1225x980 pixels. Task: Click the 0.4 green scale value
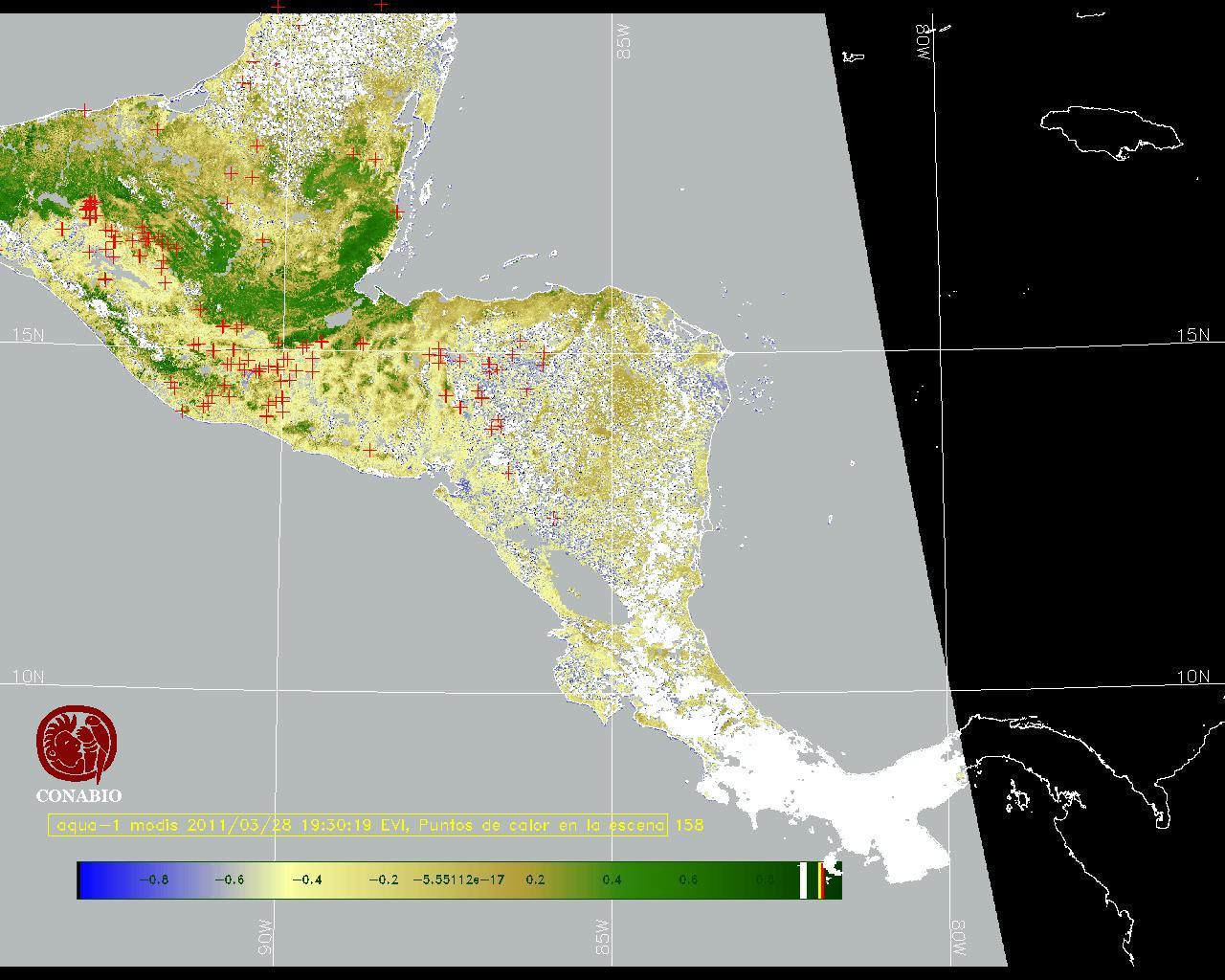click(x=612, y=880)
